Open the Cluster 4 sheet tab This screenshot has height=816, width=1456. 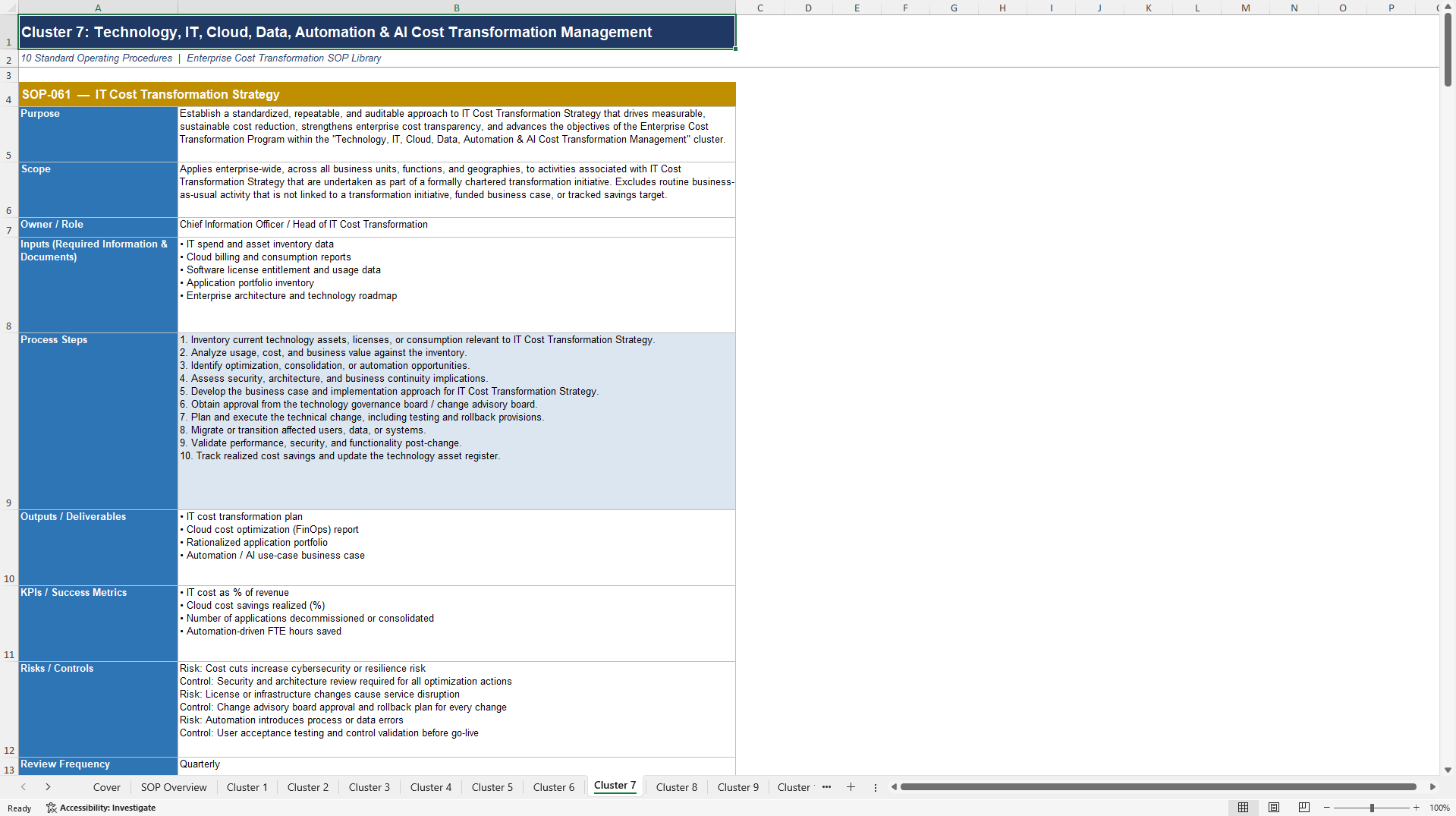coord(431,787)
